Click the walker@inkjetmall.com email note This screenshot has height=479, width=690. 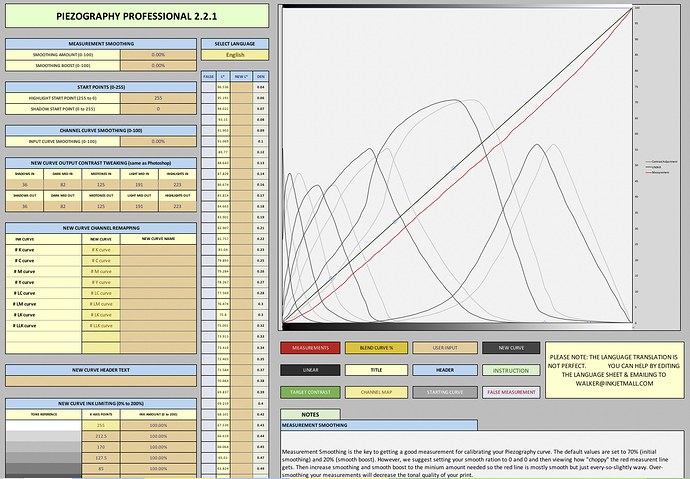614,384
